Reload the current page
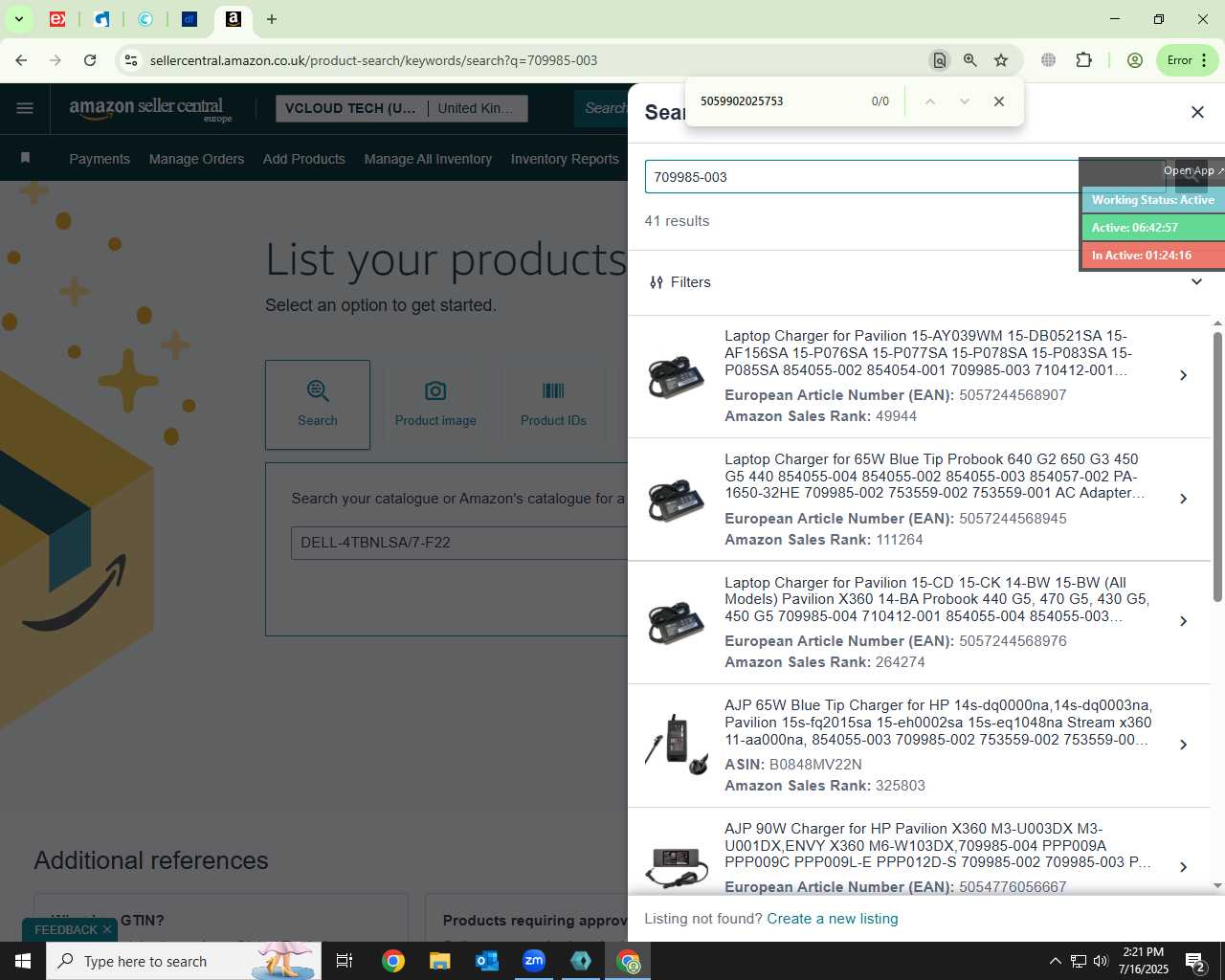This screenshot has width=1225, height=980. pos(90,60)
